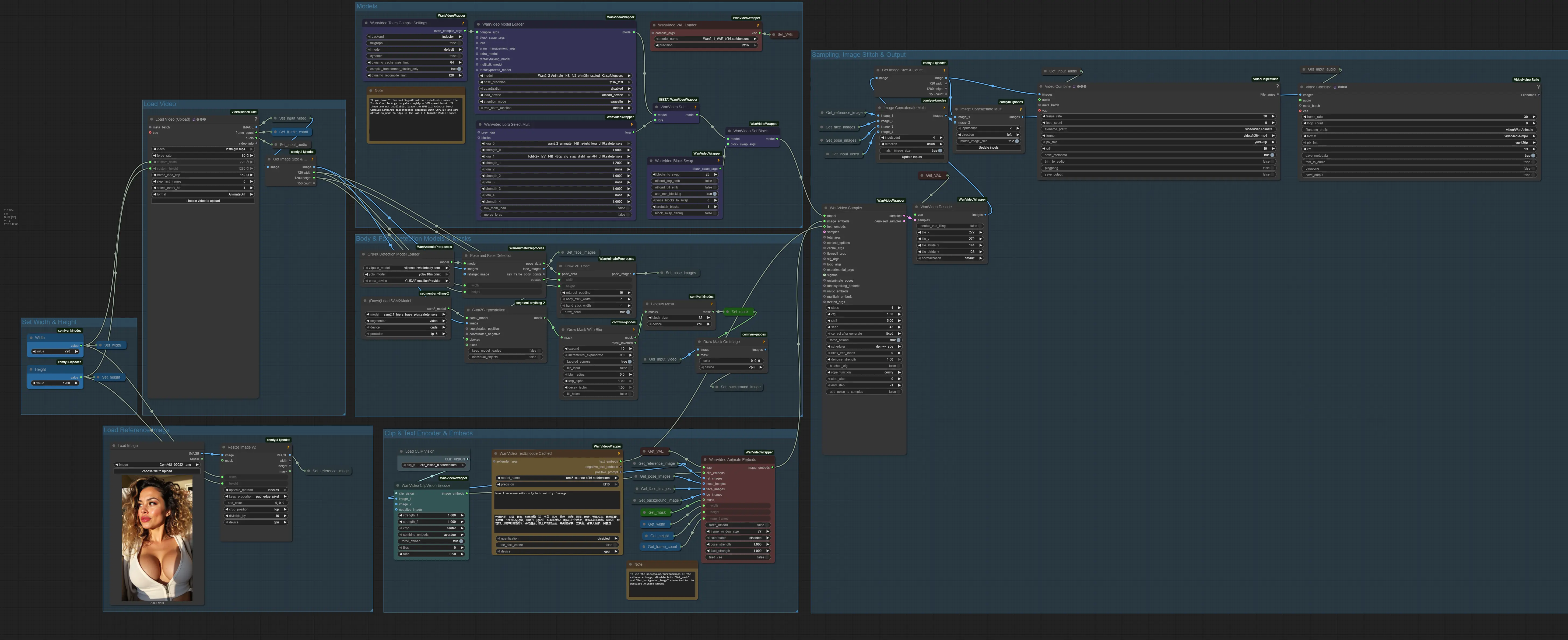The width and height of the screenshot is (1568, 640).
Task: Click help icon on Grow Mask With Blur
Action: point(634,330)
